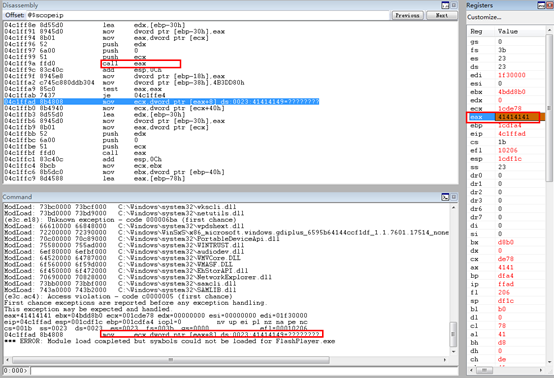Select the 04c1ff9a call eax line
This screenshot has height=378, width=554.
(x=76, y=64)
